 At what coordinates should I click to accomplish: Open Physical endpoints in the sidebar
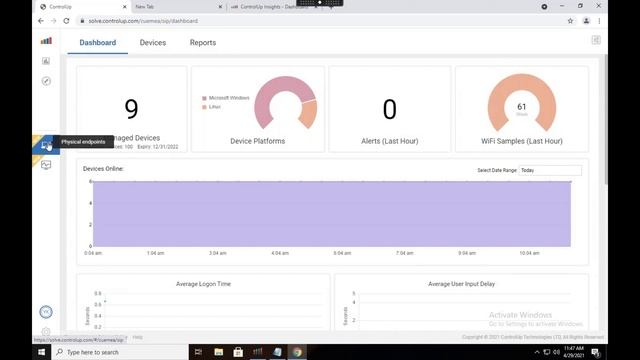click(46, 144)
